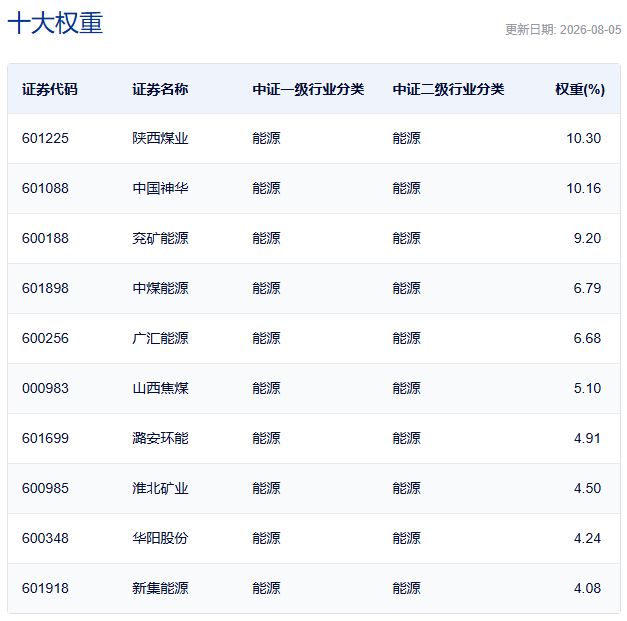The height and width of the screenshot is (621, 627).
Task: Click the 十大权重 heading
Action: click(x=55, y=23)
